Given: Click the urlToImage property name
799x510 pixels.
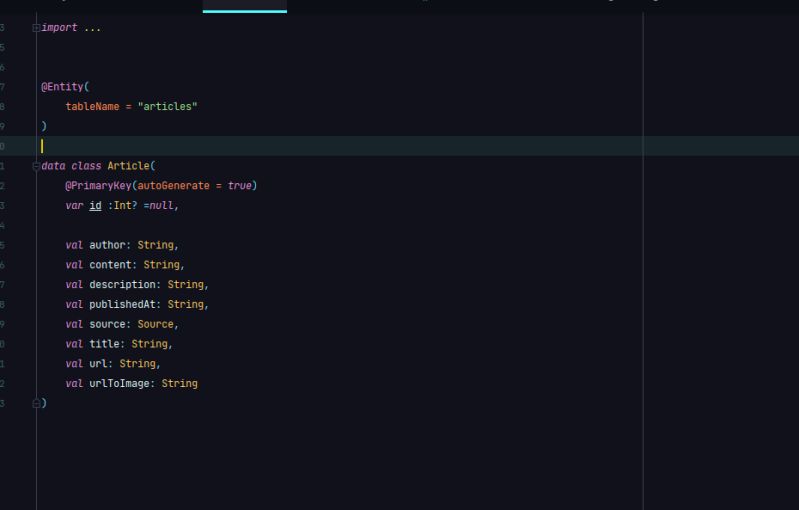Looking at the screenshot, I should tap(119, 384).
